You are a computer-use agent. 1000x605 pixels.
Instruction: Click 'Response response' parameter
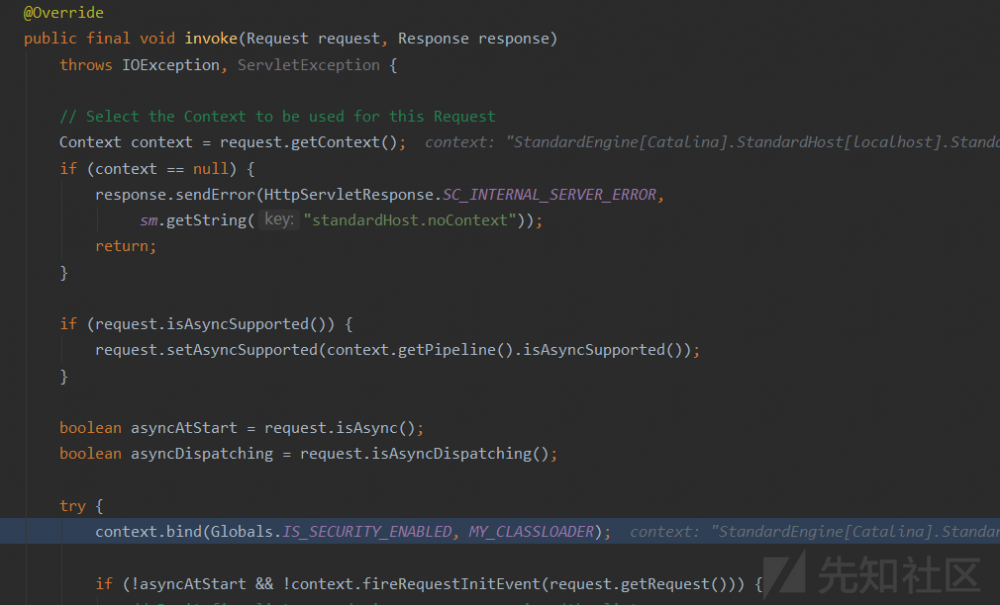pyautogui.click(x=473, y=39)
